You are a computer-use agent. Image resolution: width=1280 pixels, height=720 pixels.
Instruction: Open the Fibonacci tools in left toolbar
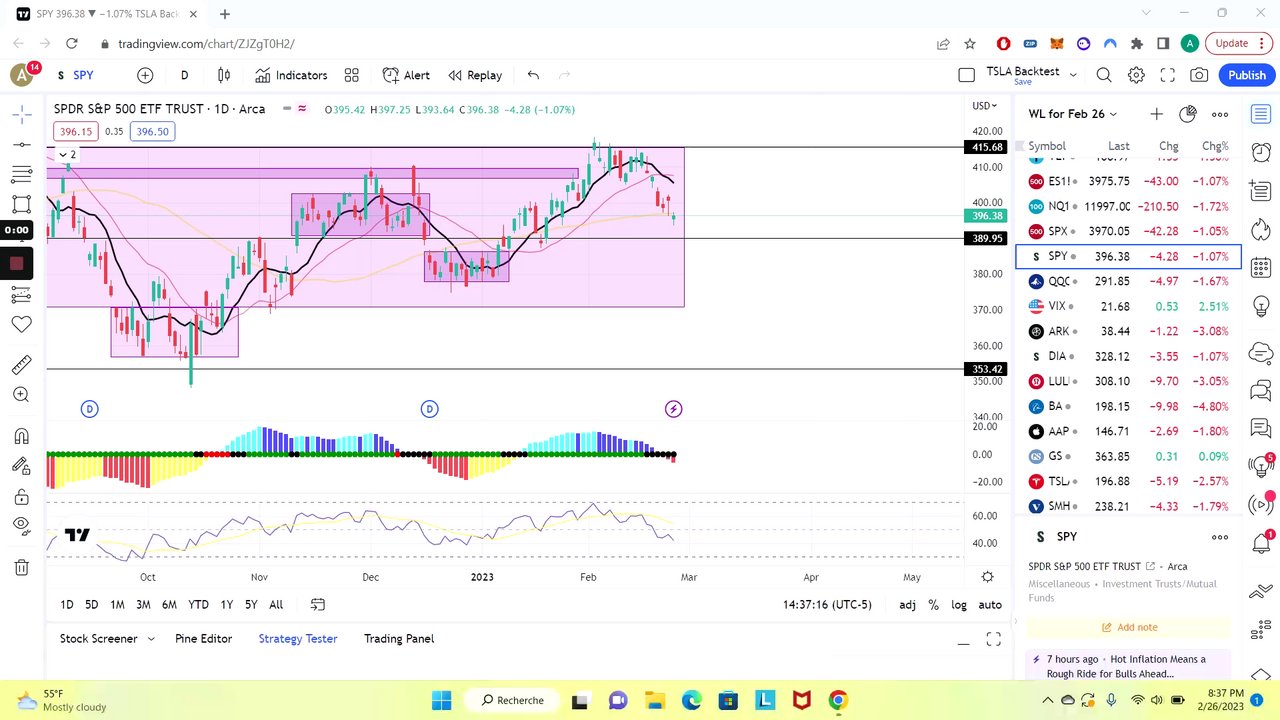tap(21, 175)
